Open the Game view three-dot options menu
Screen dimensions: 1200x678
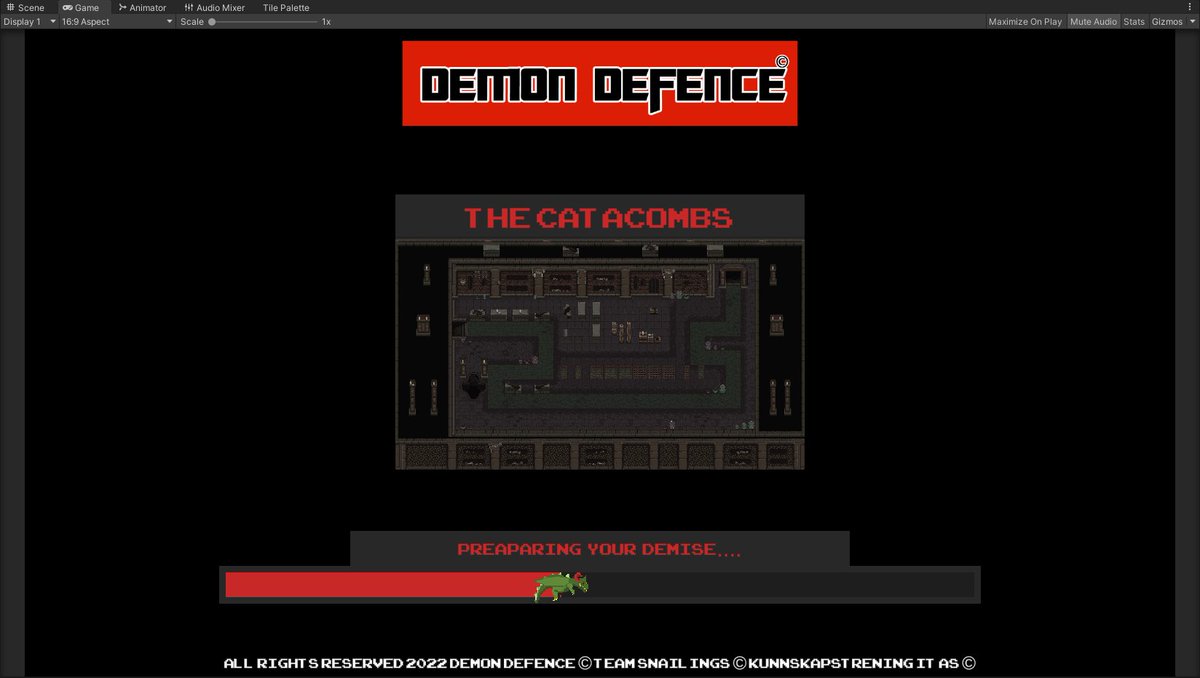coord(1192,7)
